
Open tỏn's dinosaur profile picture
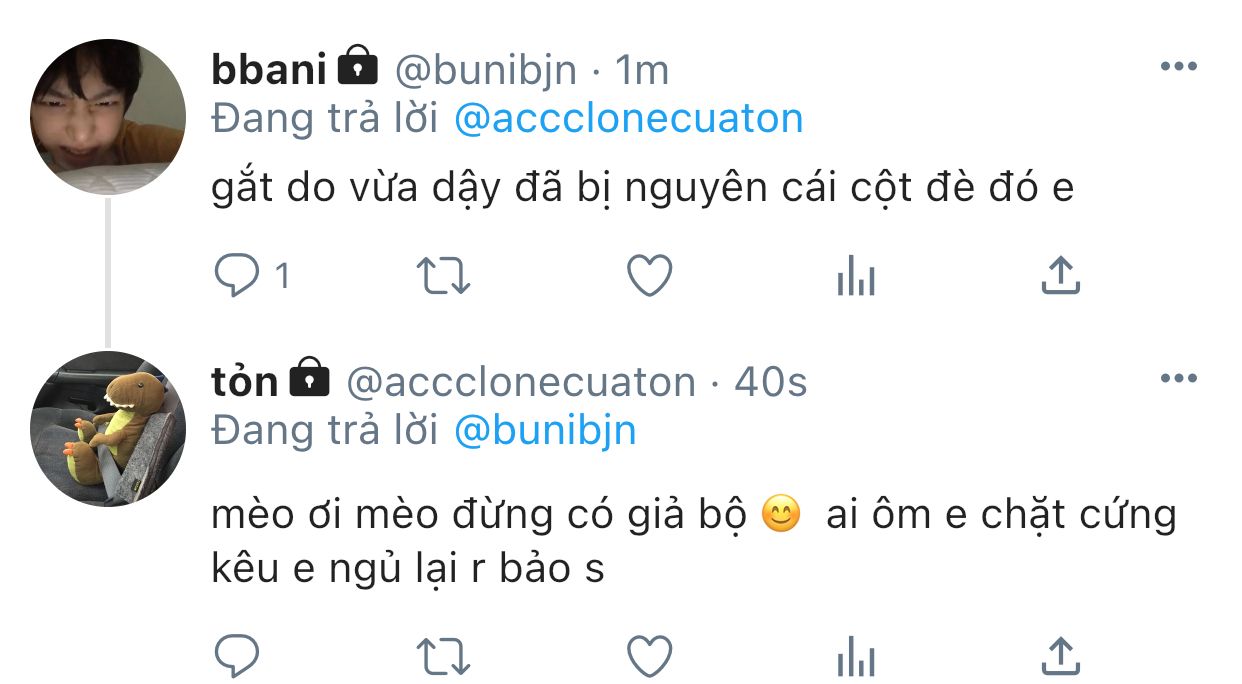pos(108,427)
